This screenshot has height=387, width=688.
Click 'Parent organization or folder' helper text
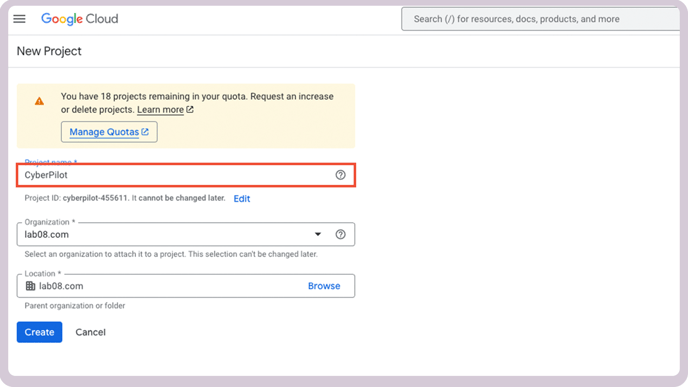(x=75, y=306)
